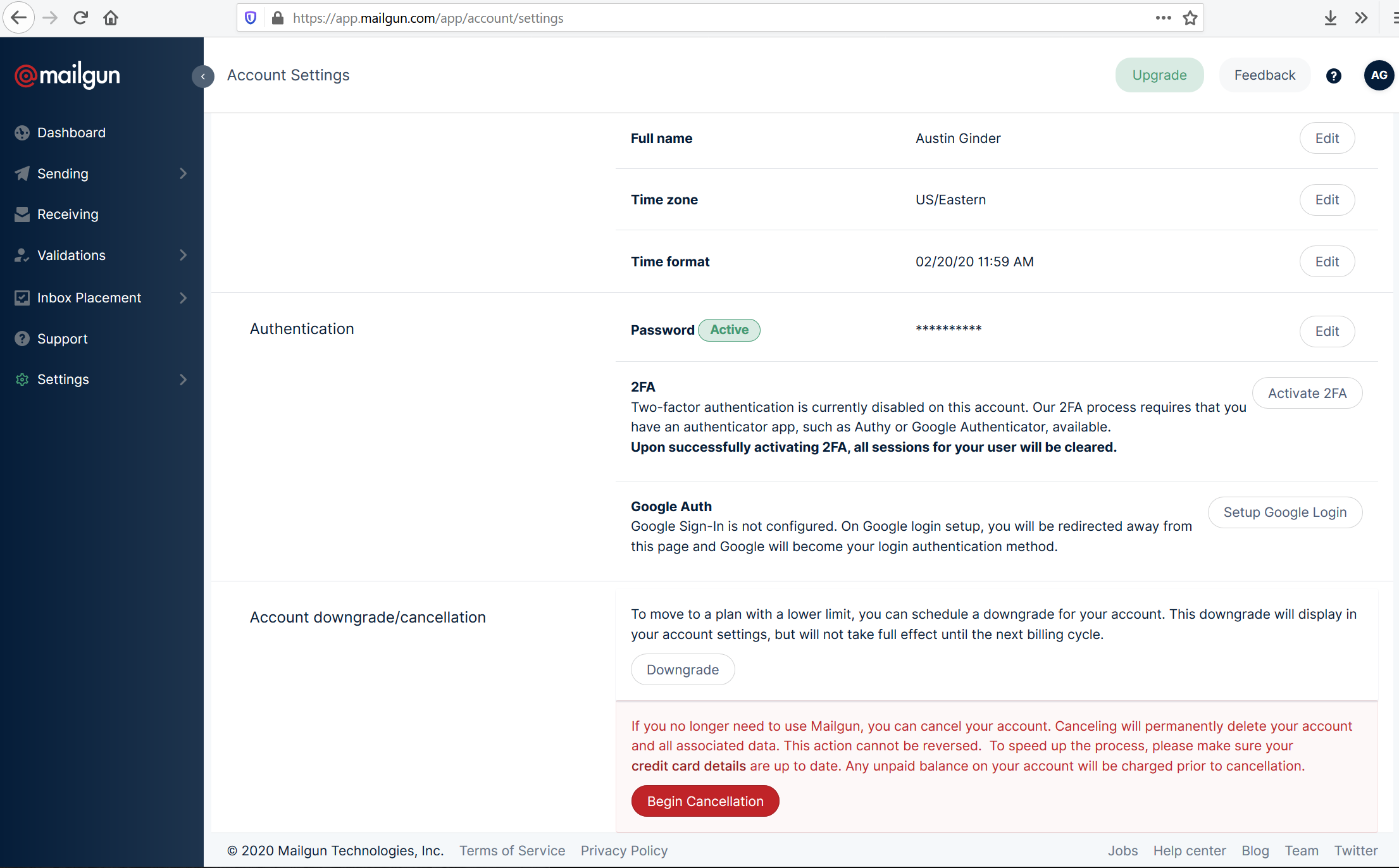This screenshot has height=868, width=1399.
Task: Click Setup Google Login
Action: [1285, 512]
